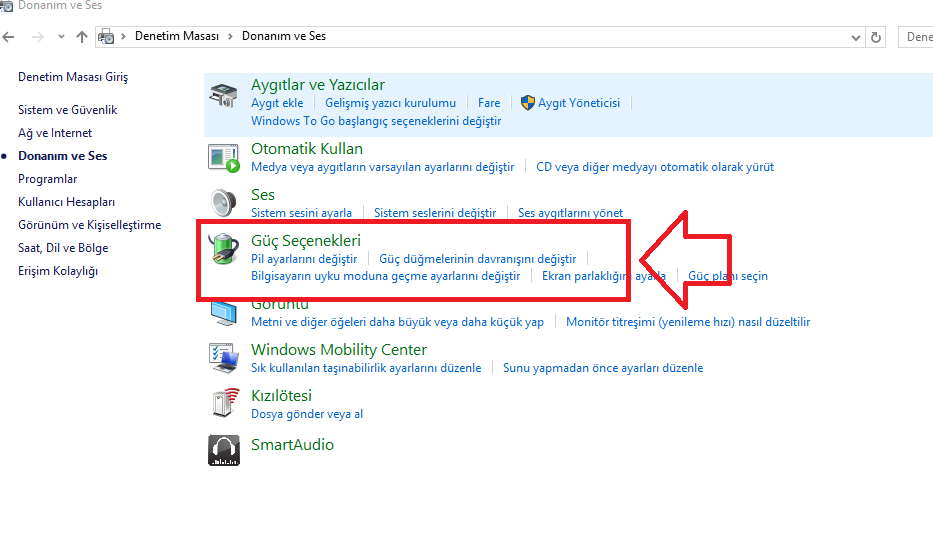Click Metni ve diğer öğeleri daha büyük link
Screen dimensions: 933x552
point(397,322)
